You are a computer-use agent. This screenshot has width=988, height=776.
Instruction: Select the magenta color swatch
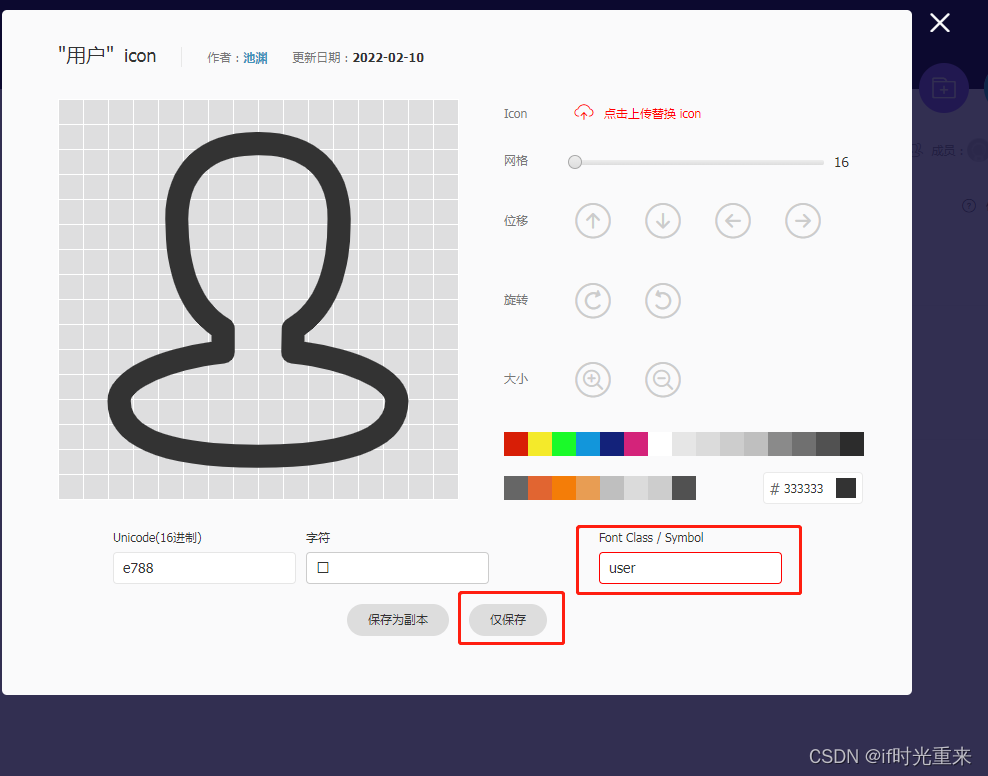[635, 444]
